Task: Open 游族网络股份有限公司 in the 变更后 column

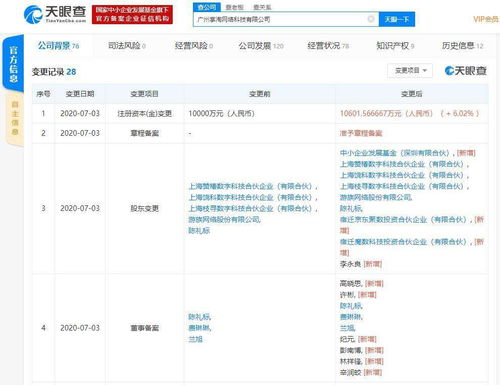Action: click(x=376, y=197)
